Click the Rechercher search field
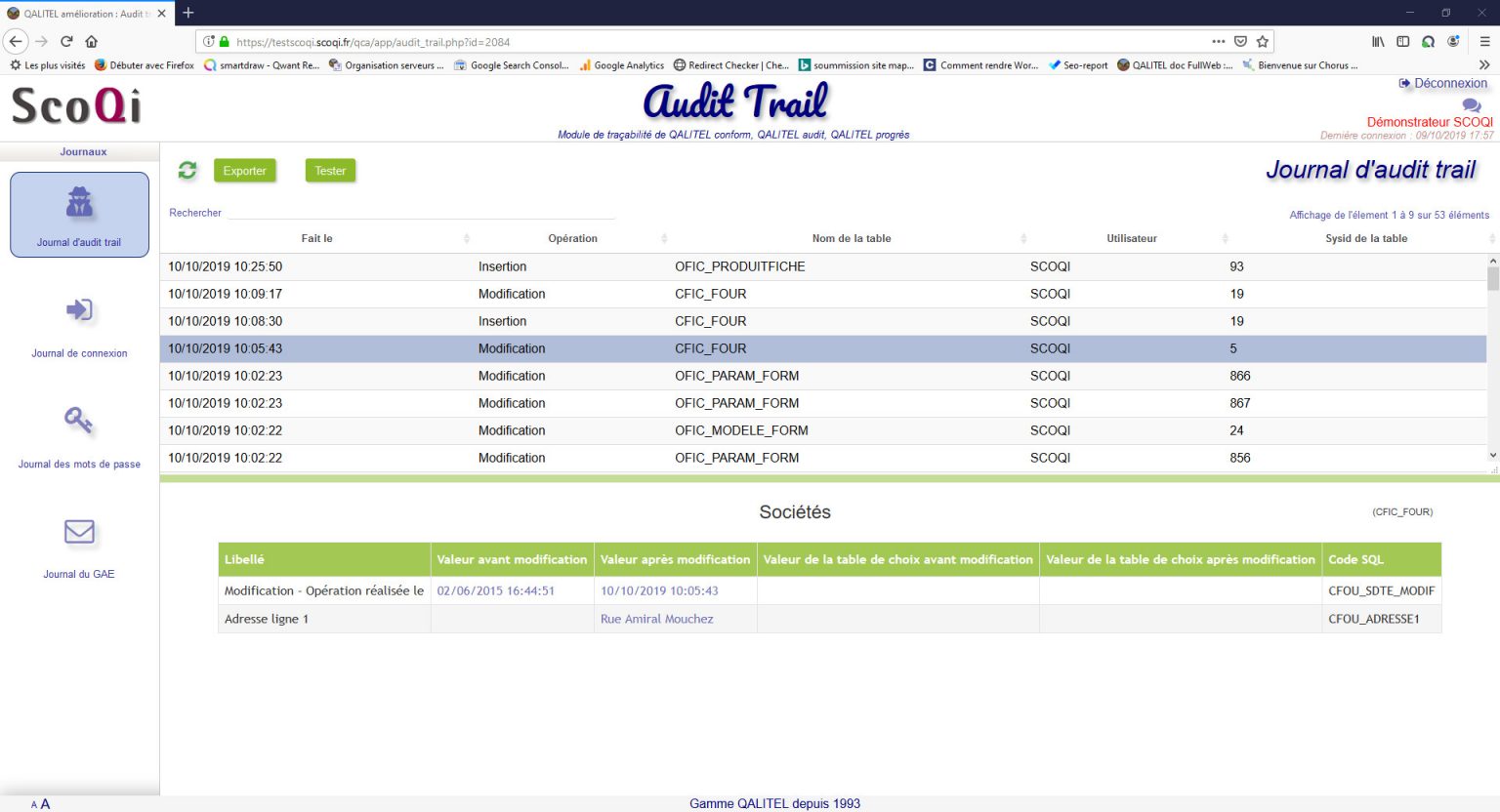This screenshot has height=812, width=1500. [420, 212]
